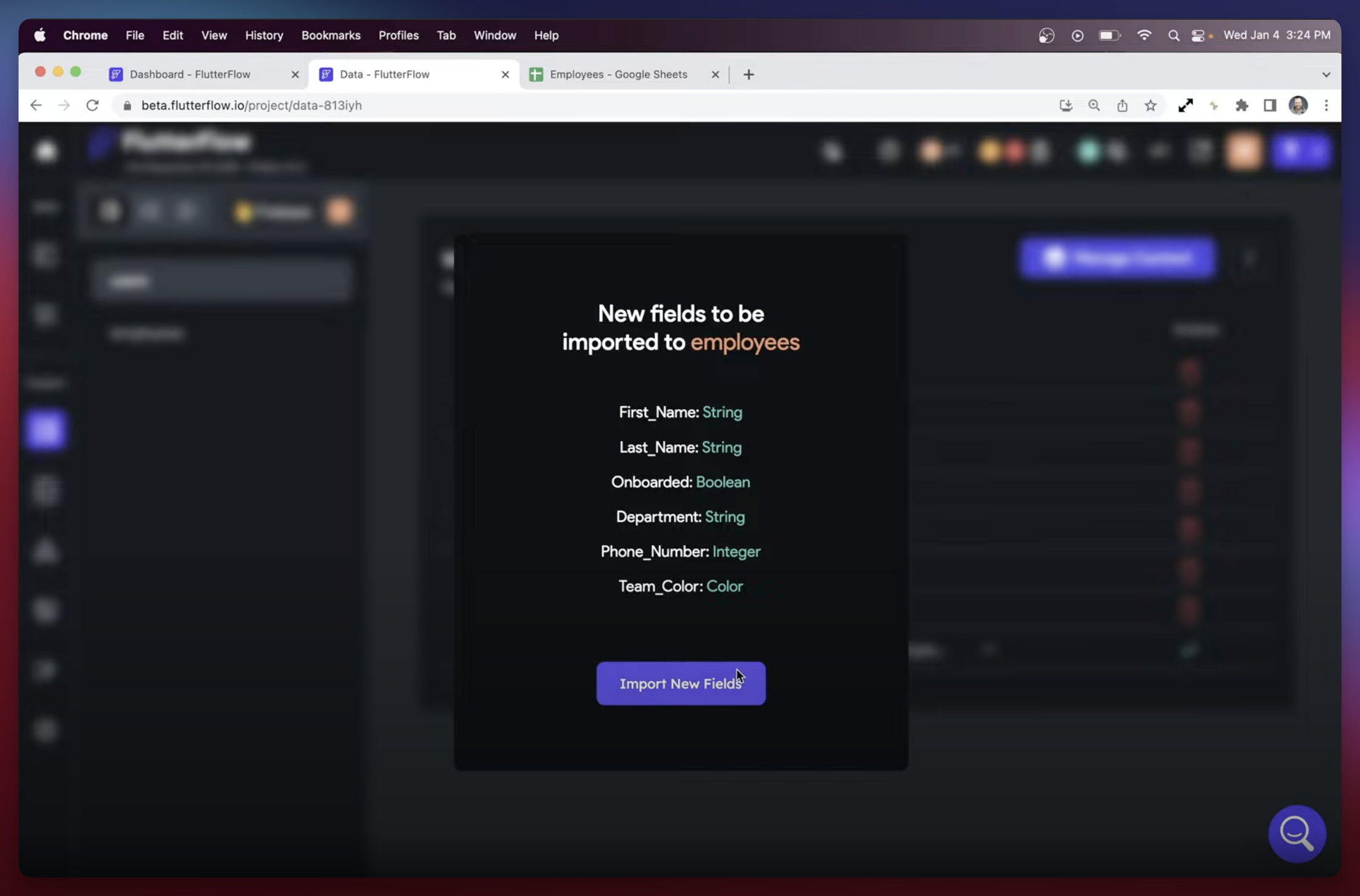Click the floating magnifier button at bottom right
Viewport: 1360px width, 896px height.
tap(1297, 834)
